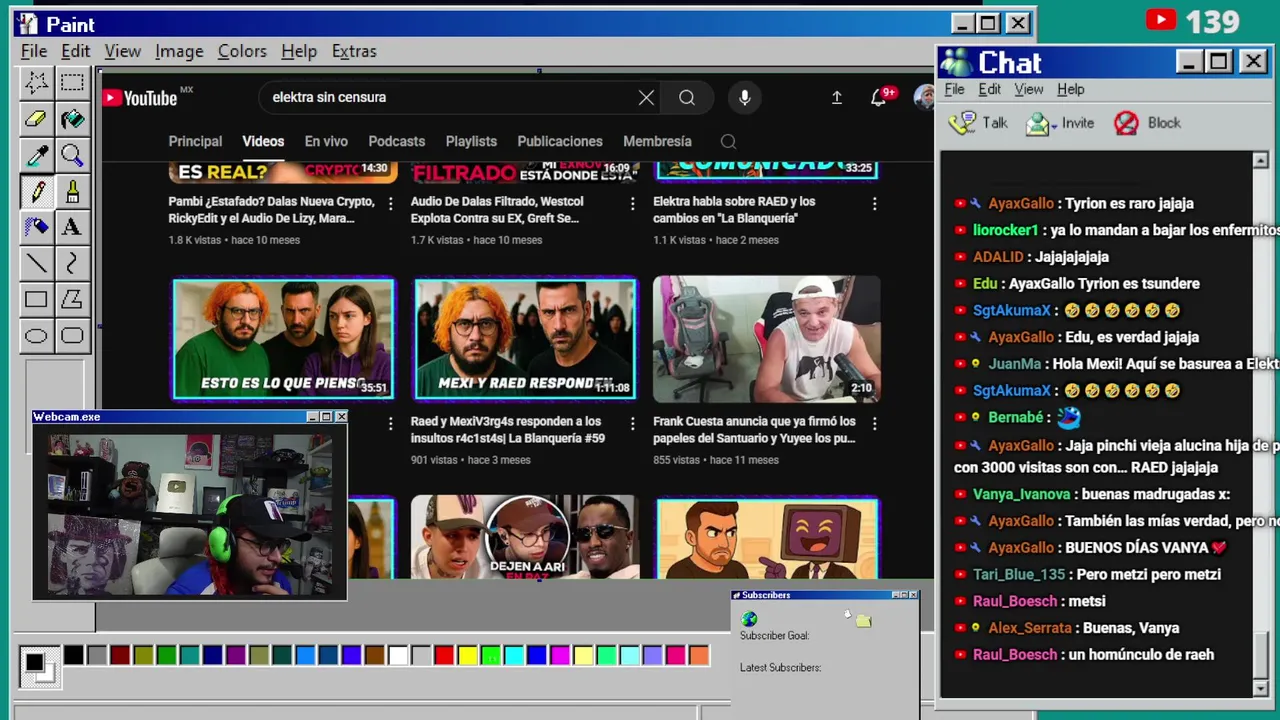
Task: Click Chat scrollbar down arrow
Action: 1260,689
